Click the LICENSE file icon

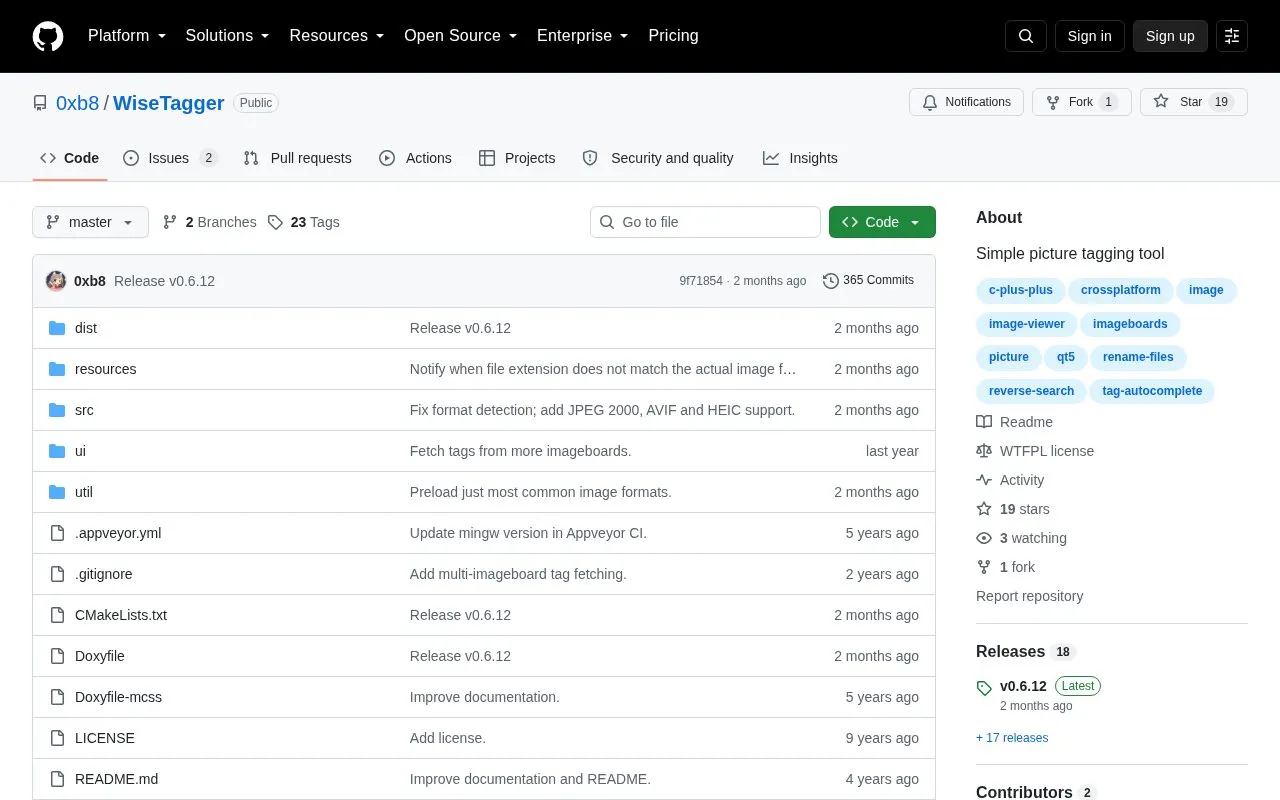pos(57,738)
